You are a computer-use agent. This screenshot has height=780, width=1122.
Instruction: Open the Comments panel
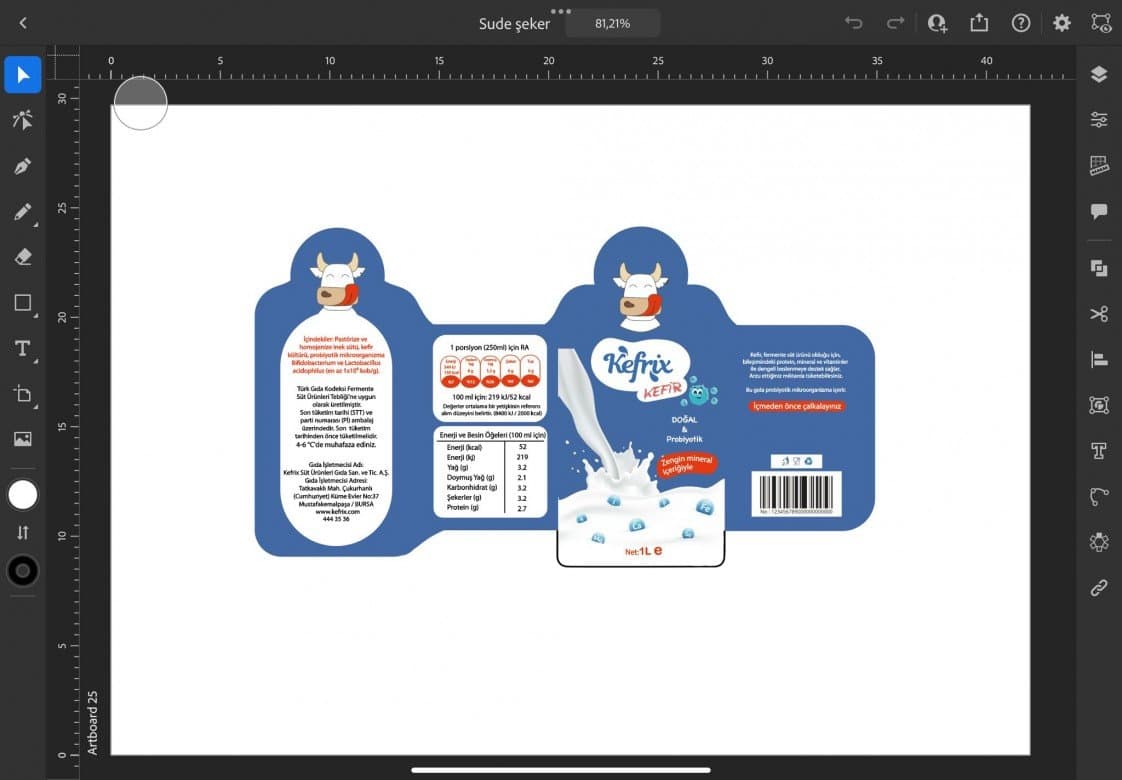coord(1099,211)
